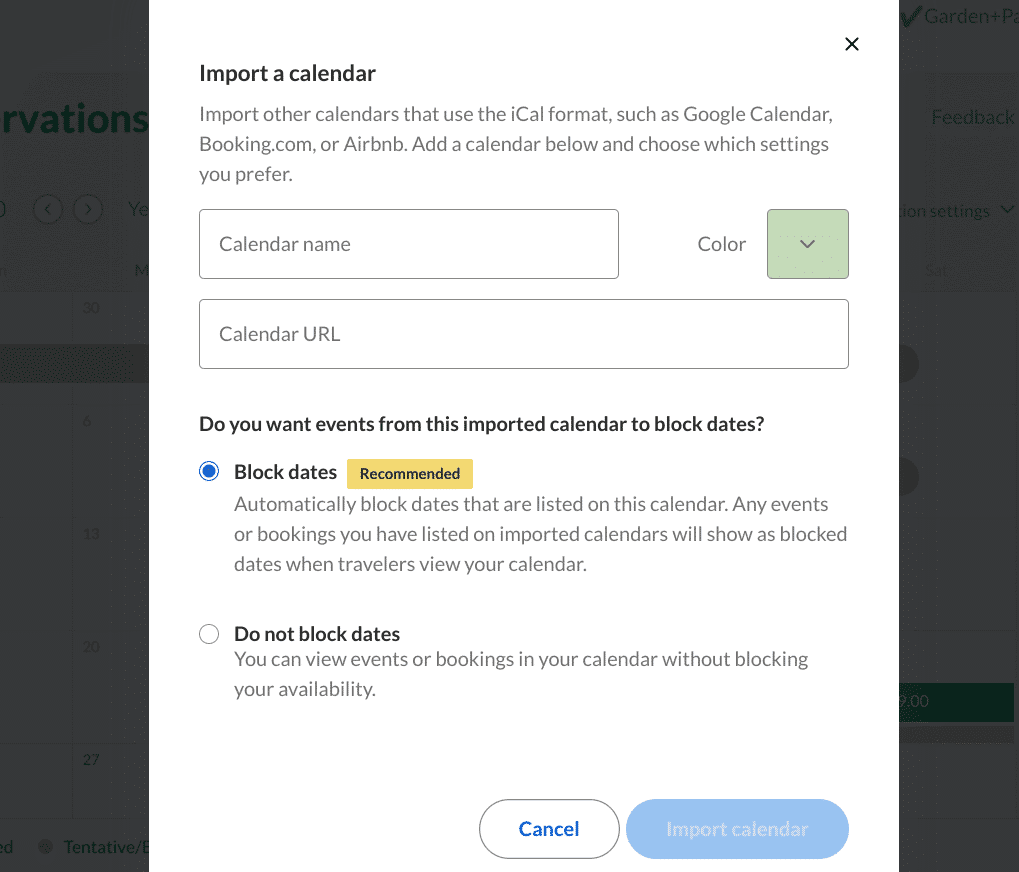This screenshot has width=1019, height=872.
Task: Click the Calendar URL field
Action: [x=524, y=333]
